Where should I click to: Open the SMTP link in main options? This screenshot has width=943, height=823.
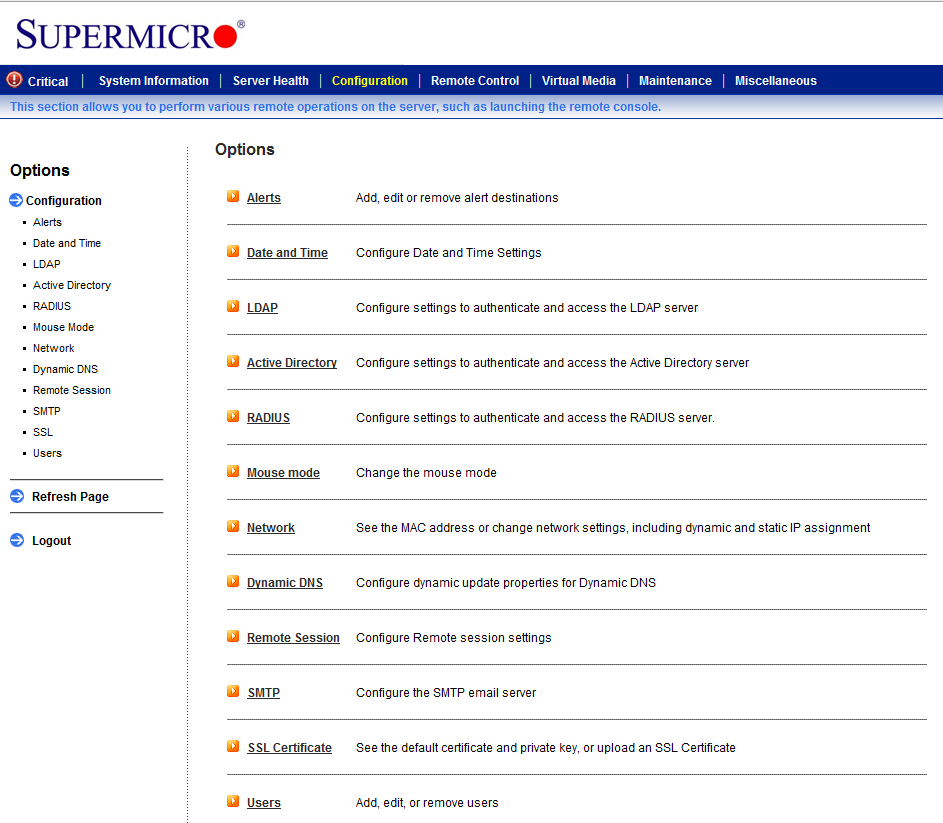263,693
